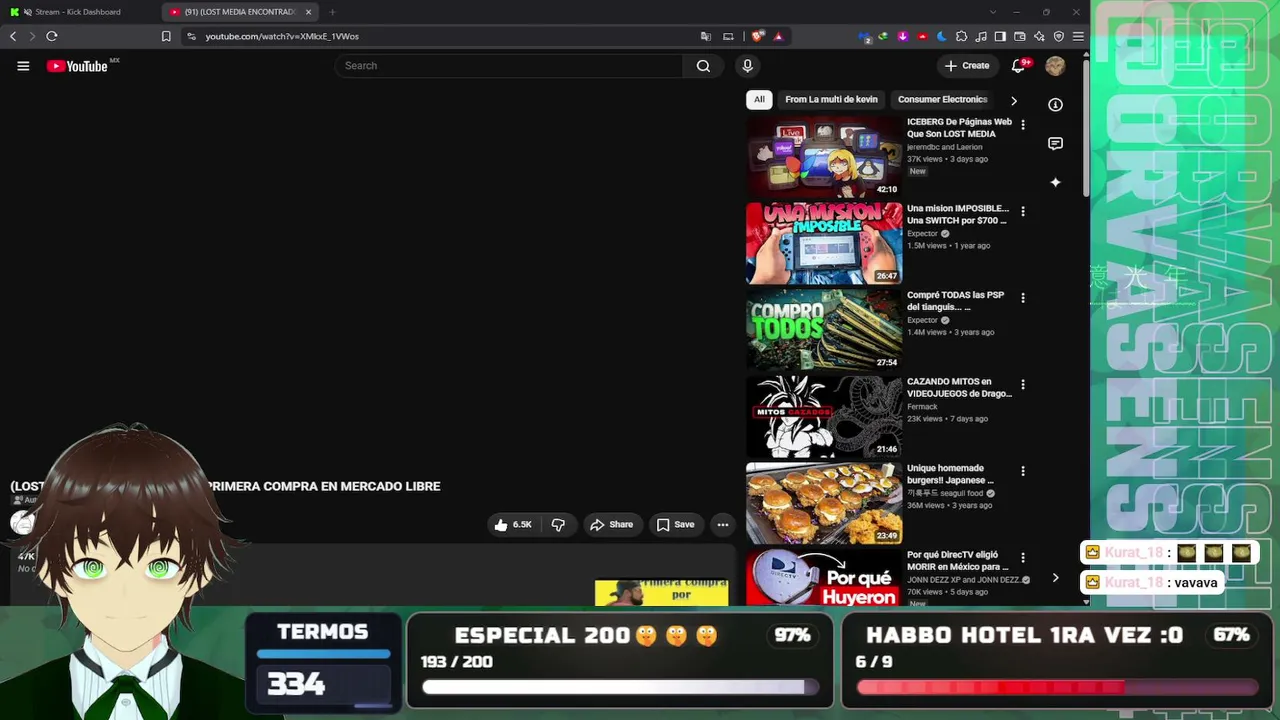This screenshot has height=720, width=1280.
Task: Open site settings icon in address bar
Action: coord(191,36)
